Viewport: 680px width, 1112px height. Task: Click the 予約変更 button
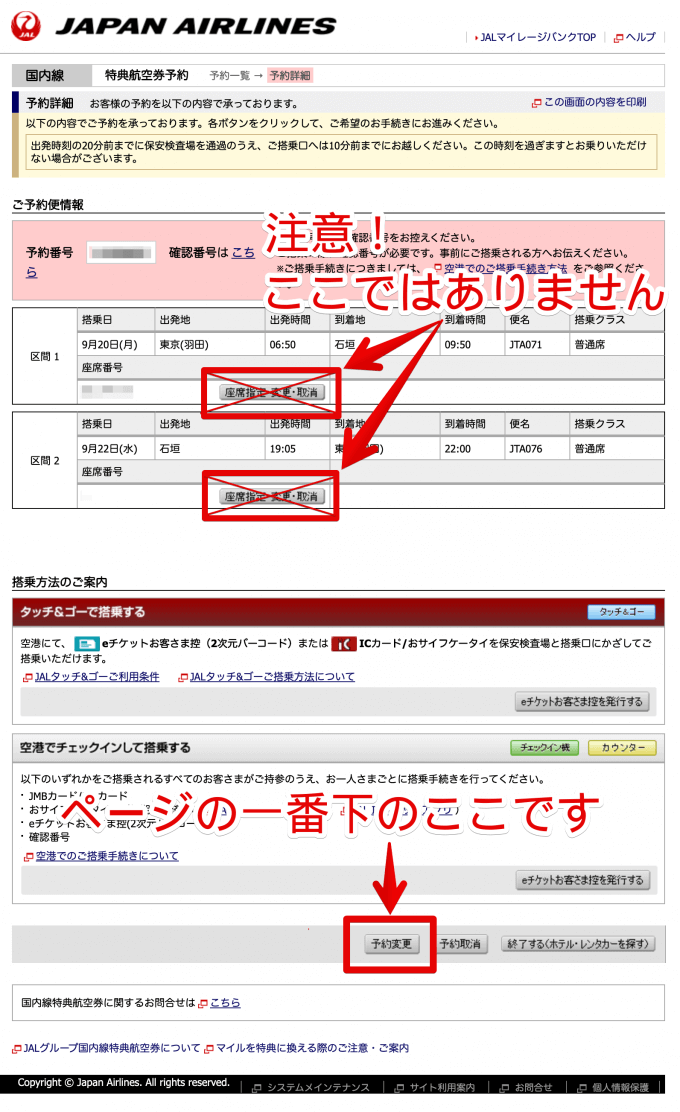tap(391, 944)
